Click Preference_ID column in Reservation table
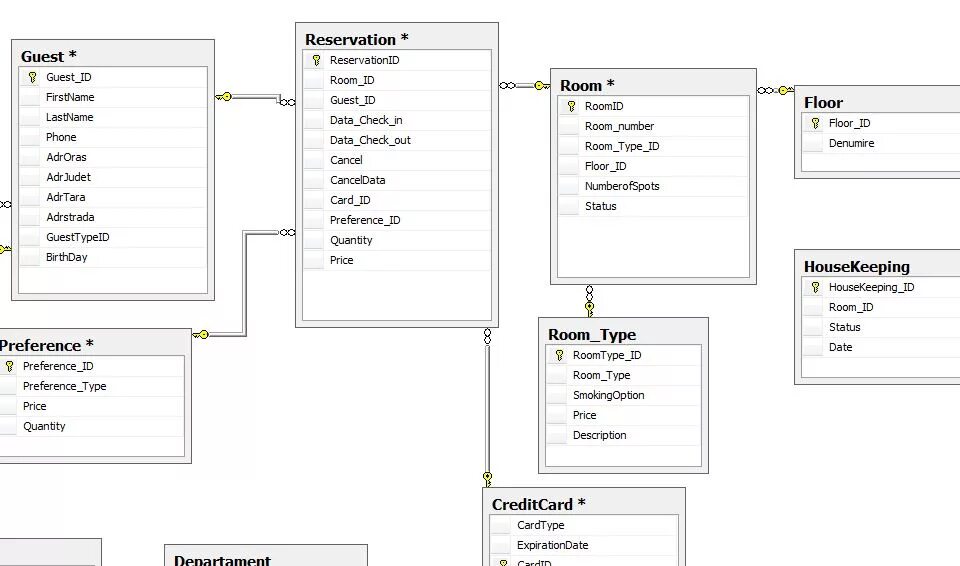Image resolution: width=960 pixels, height=566 pixels. point(397,221)
